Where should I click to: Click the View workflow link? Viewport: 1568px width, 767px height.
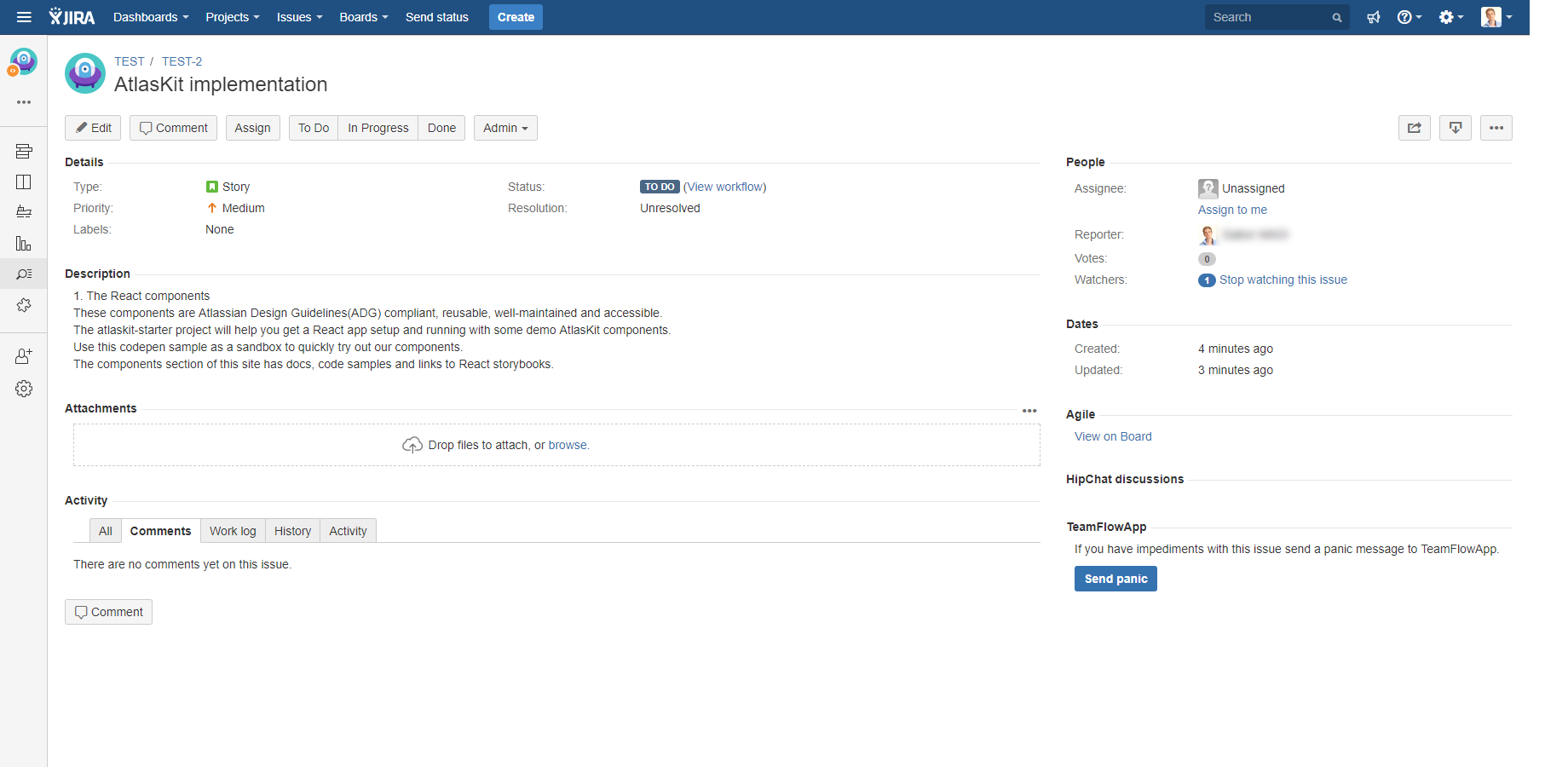pos(725,187)
